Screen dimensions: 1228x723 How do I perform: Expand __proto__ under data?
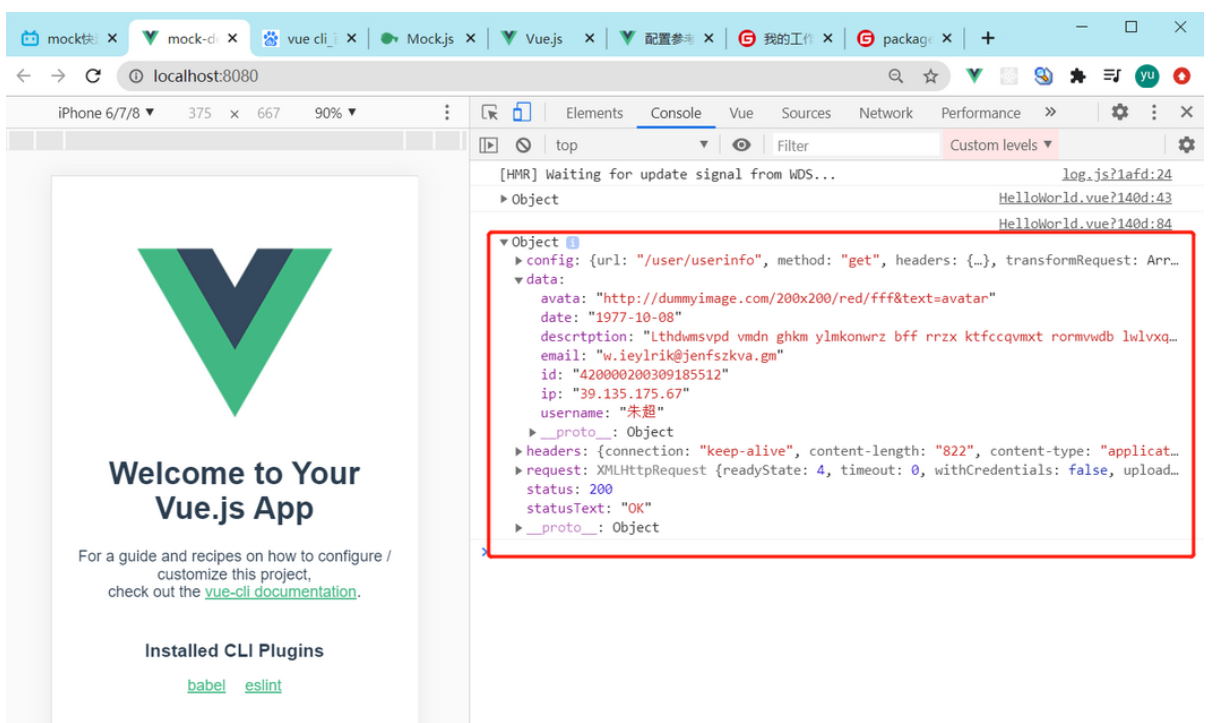pos(533,432)
